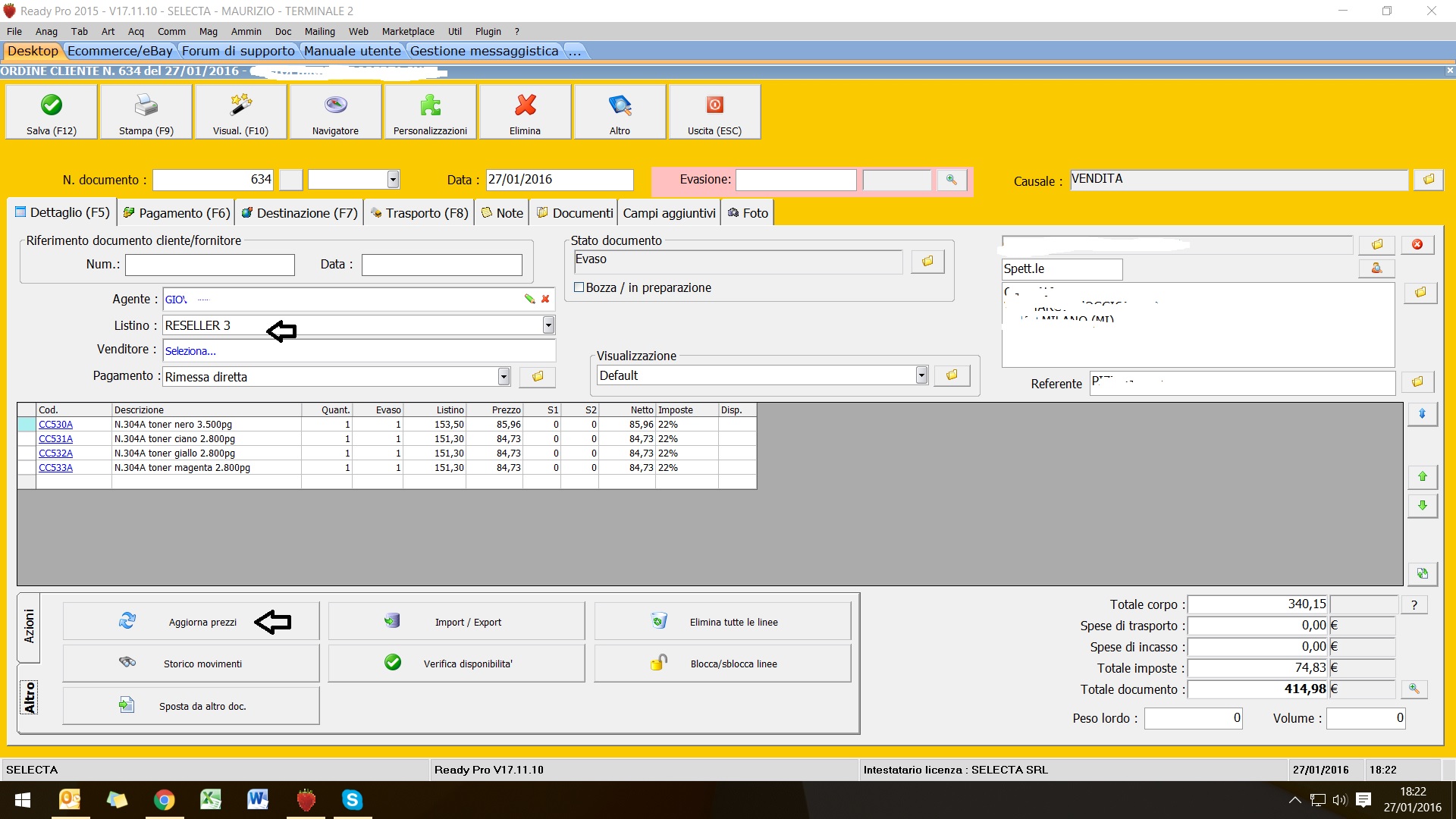Click Elimina tutte le linee button
This screenshot has height=819, width=1456.
tap(723, 622)
